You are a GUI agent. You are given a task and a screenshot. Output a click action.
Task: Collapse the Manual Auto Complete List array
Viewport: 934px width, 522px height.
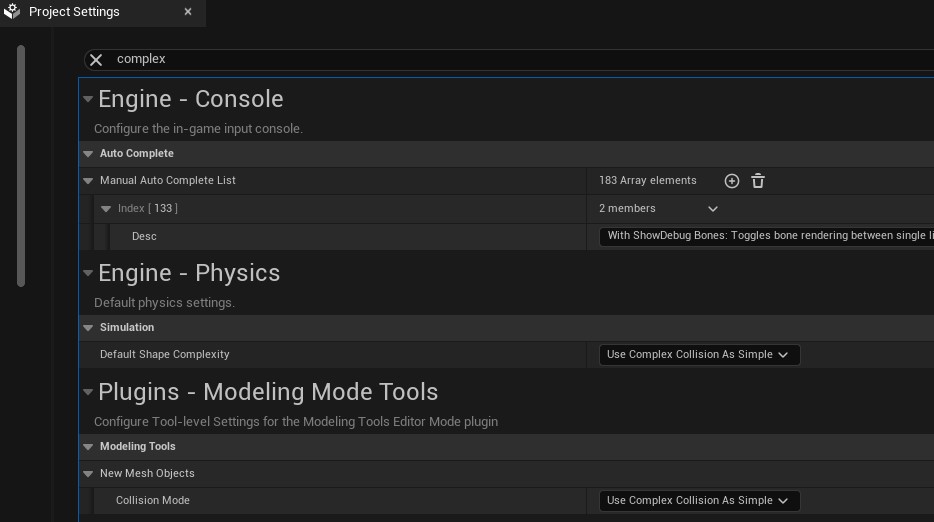pyautogui.click(x=88, y=181)
